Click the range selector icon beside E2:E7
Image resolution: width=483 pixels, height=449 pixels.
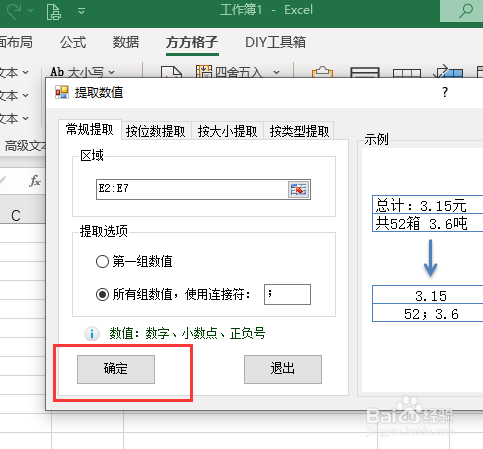pos(298,190)
